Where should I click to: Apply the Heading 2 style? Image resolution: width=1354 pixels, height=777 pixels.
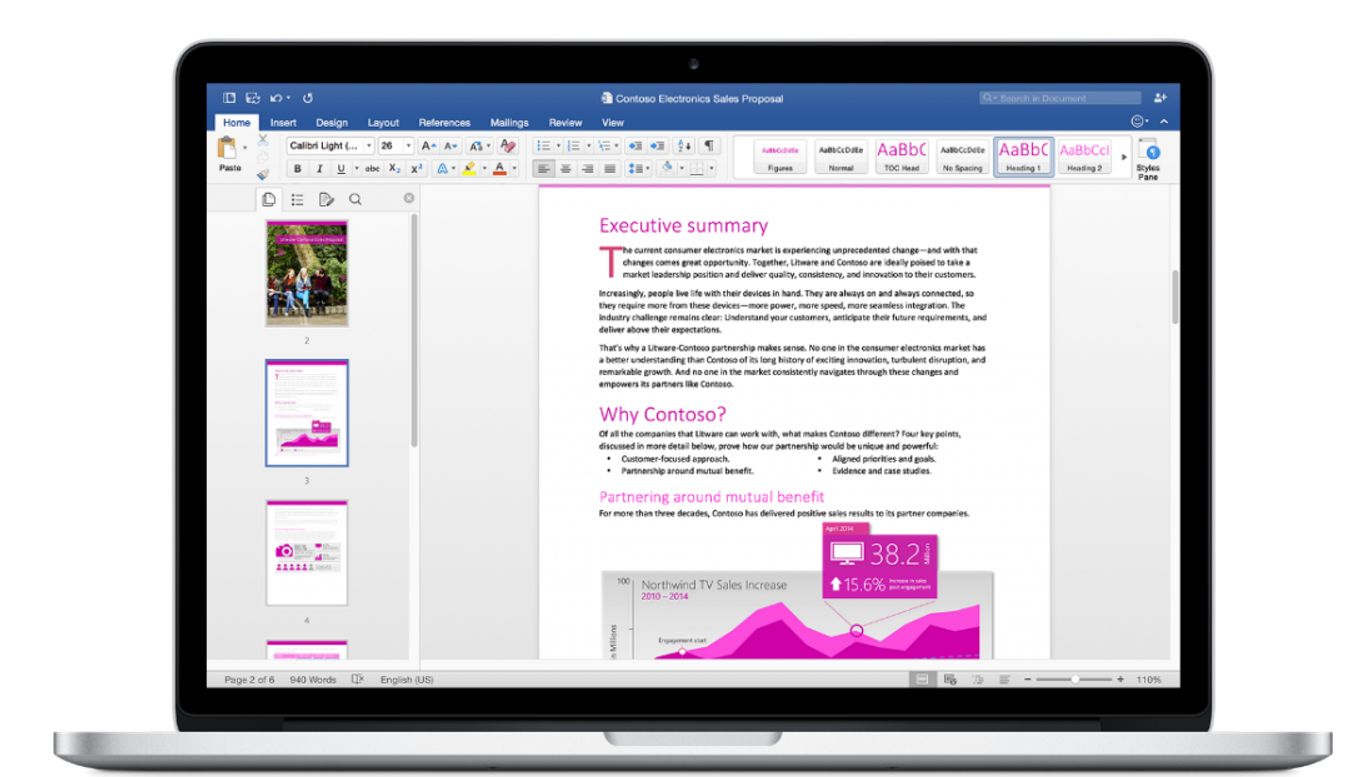[1084, 157]
